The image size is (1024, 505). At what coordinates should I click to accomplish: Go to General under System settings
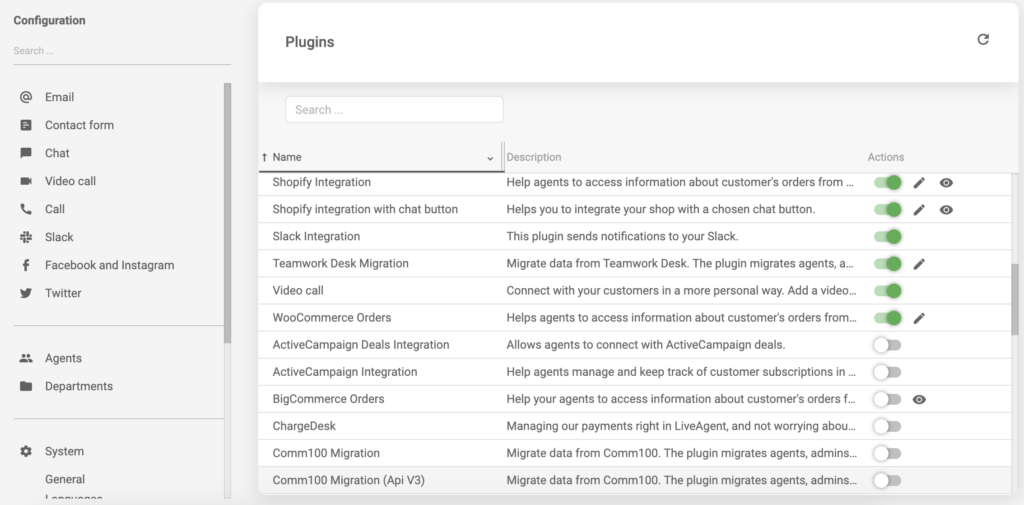click(x=65, y=479)
